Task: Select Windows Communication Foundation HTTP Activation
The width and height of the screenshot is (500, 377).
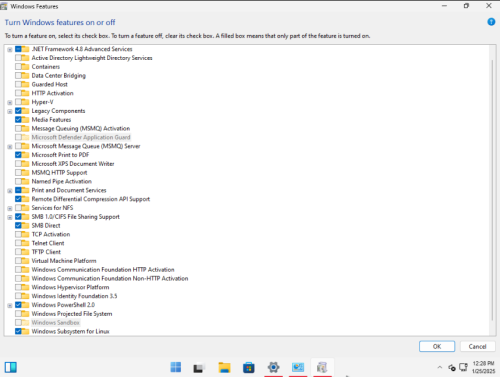Action: click(x=103, y=269)
